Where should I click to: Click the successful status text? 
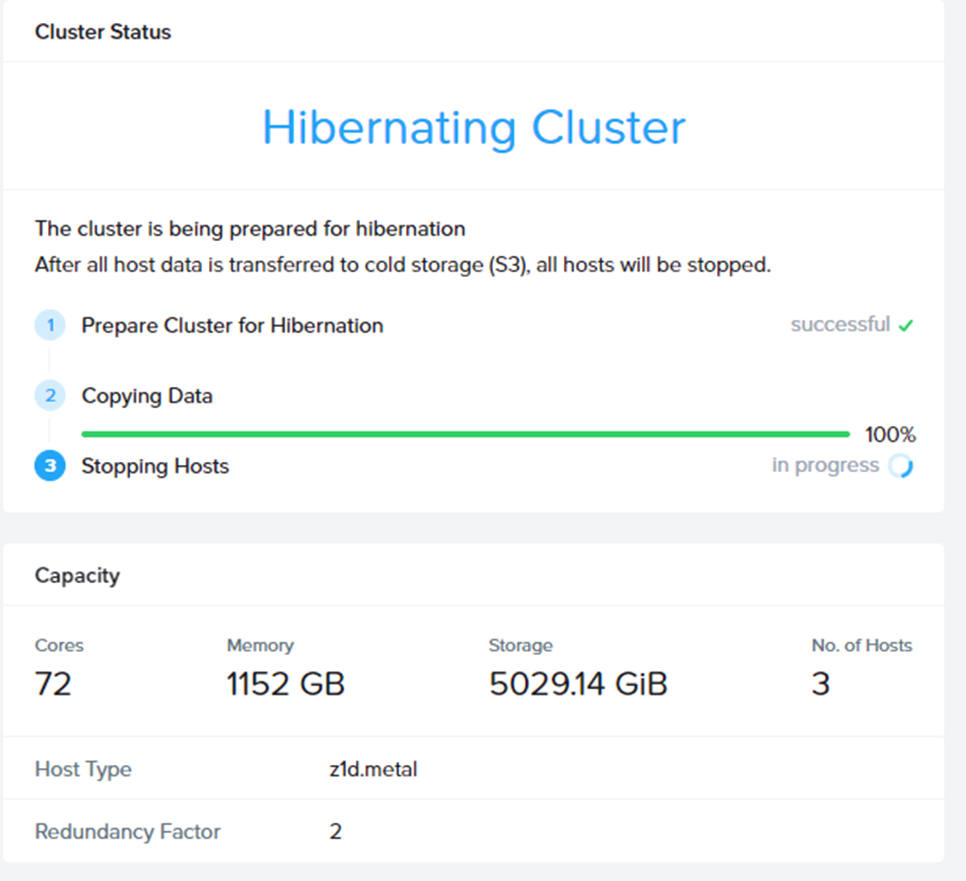[x=840, y=325]
